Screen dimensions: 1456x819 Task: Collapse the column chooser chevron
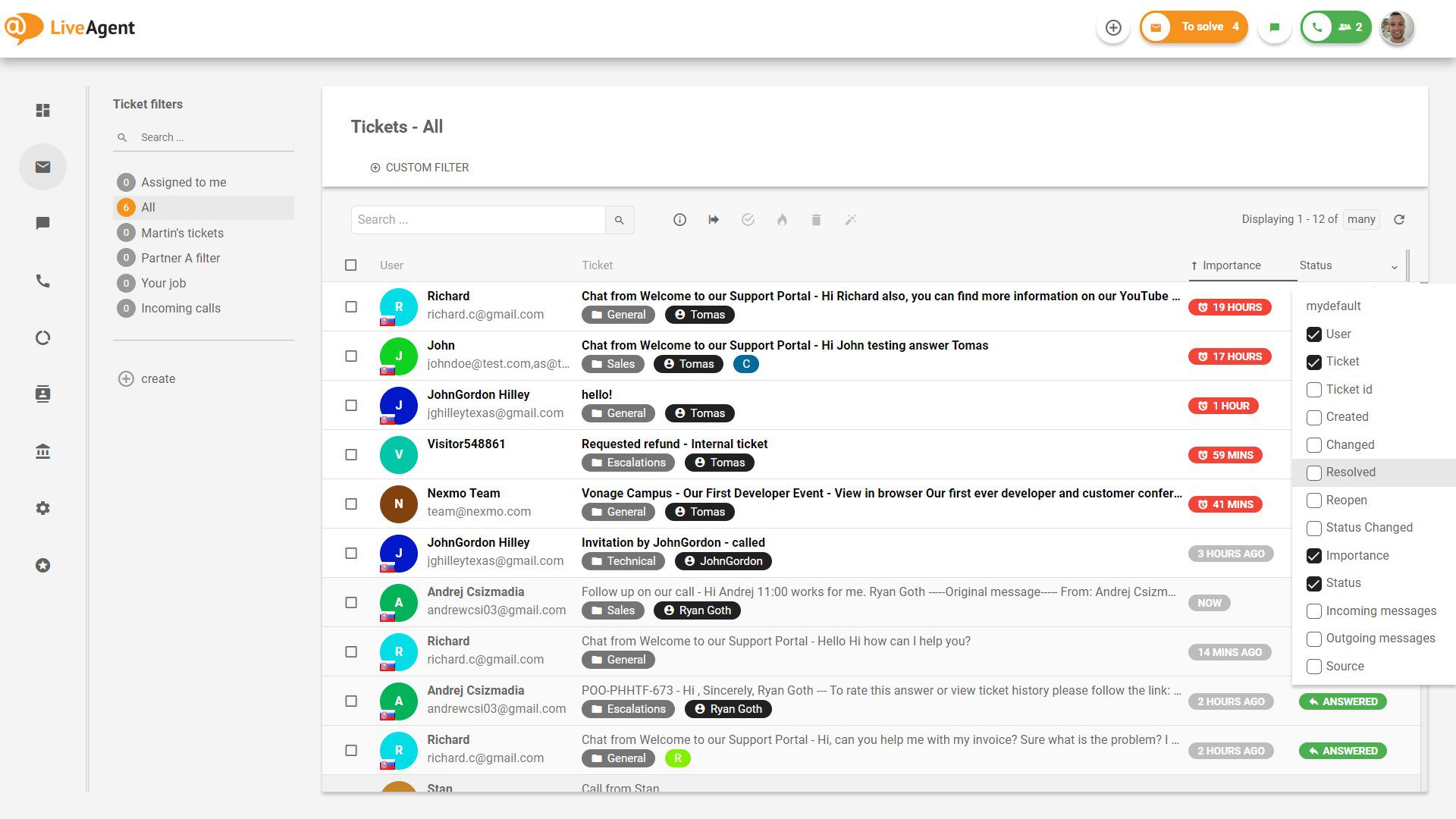click(1394, 267)
